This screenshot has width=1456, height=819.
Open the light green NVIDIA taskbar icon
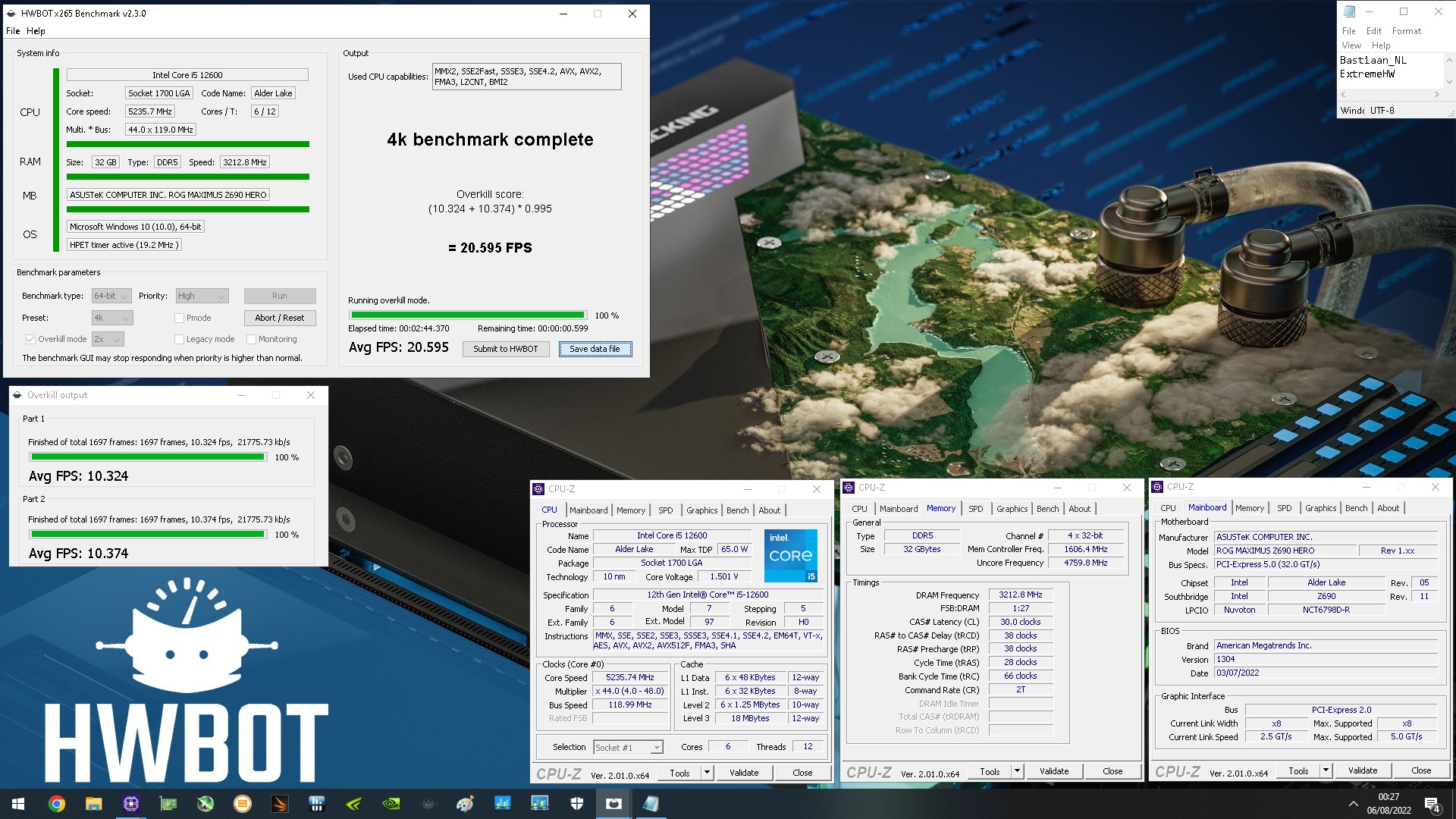pyautogui.click(x=354, y=804)
